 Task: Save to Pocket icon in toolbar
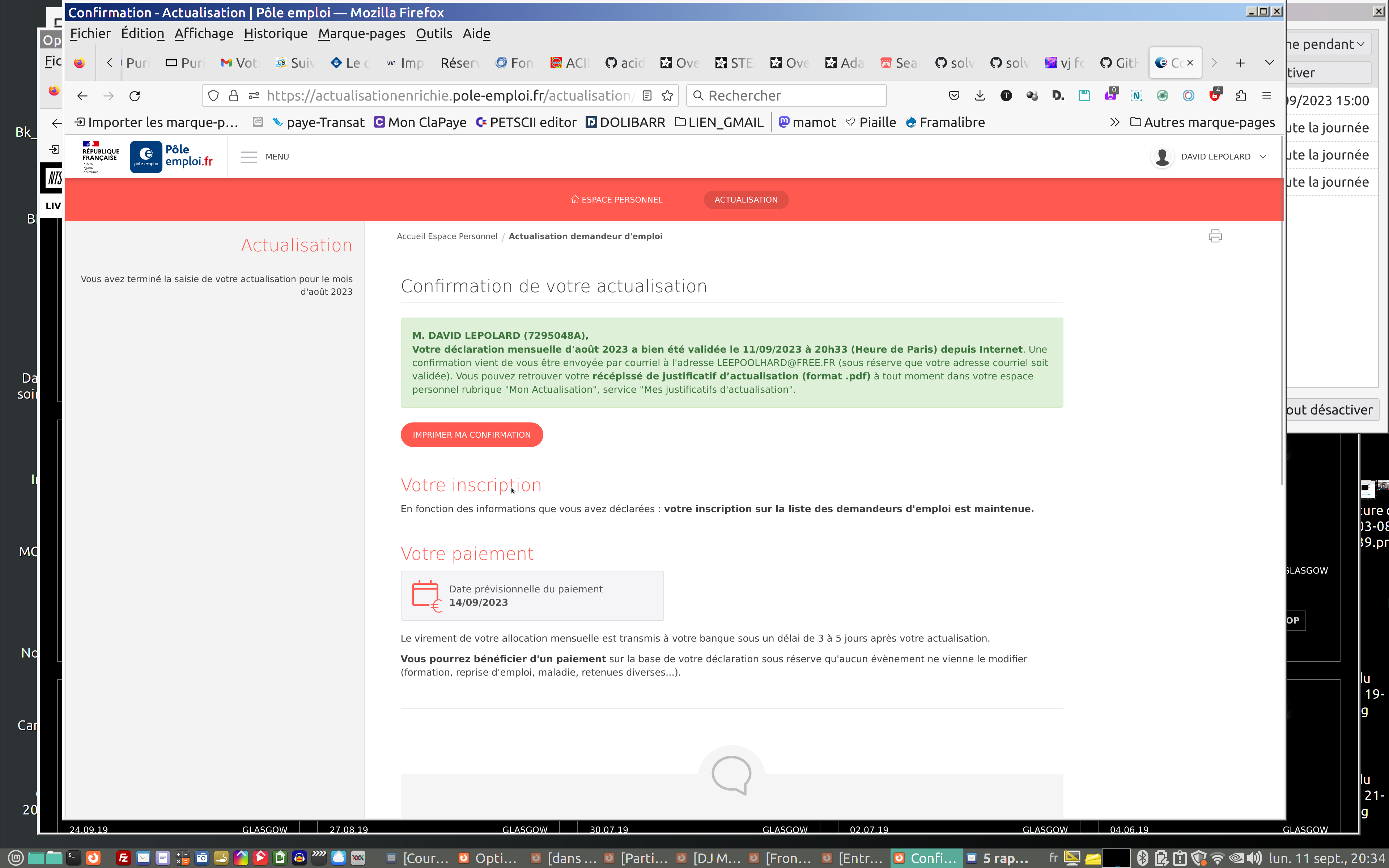click(x=954, y=96)
